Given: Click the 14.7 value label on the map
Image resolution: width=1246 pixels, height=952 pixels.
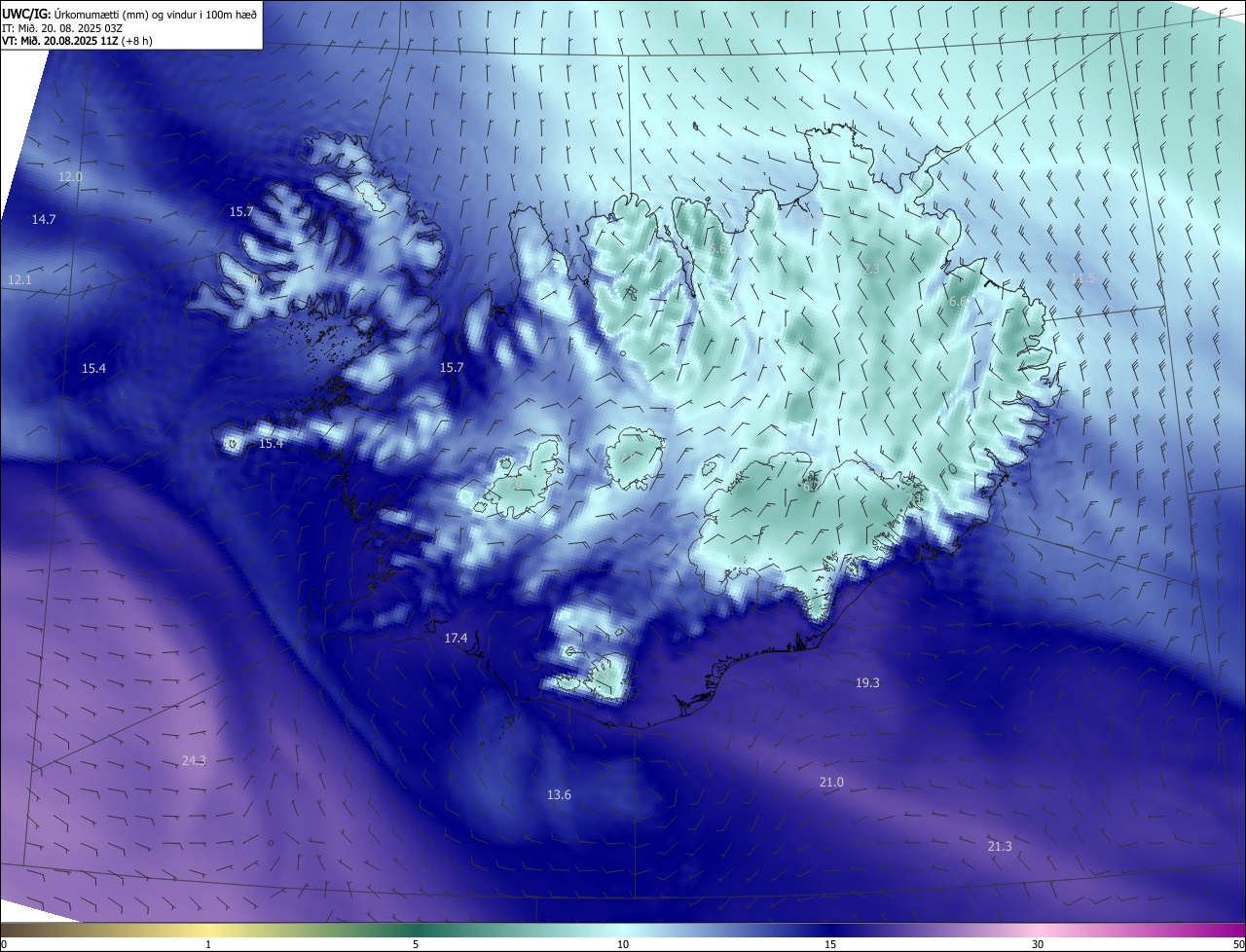Looking at the screenshot, I should click(x=44, y=219).
